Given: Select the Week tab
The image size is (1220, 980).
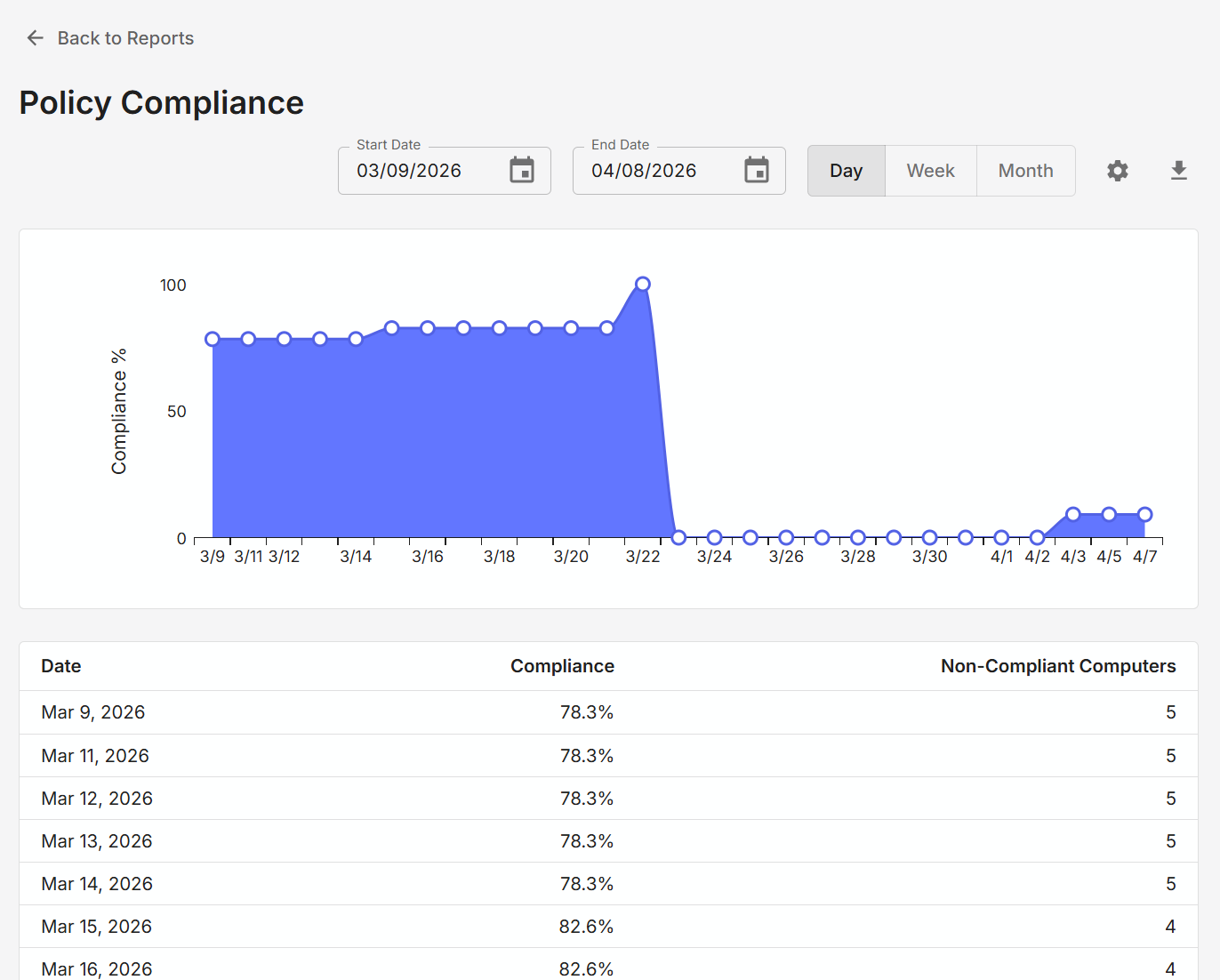Looking at the screenshot, I should [929, 170].
